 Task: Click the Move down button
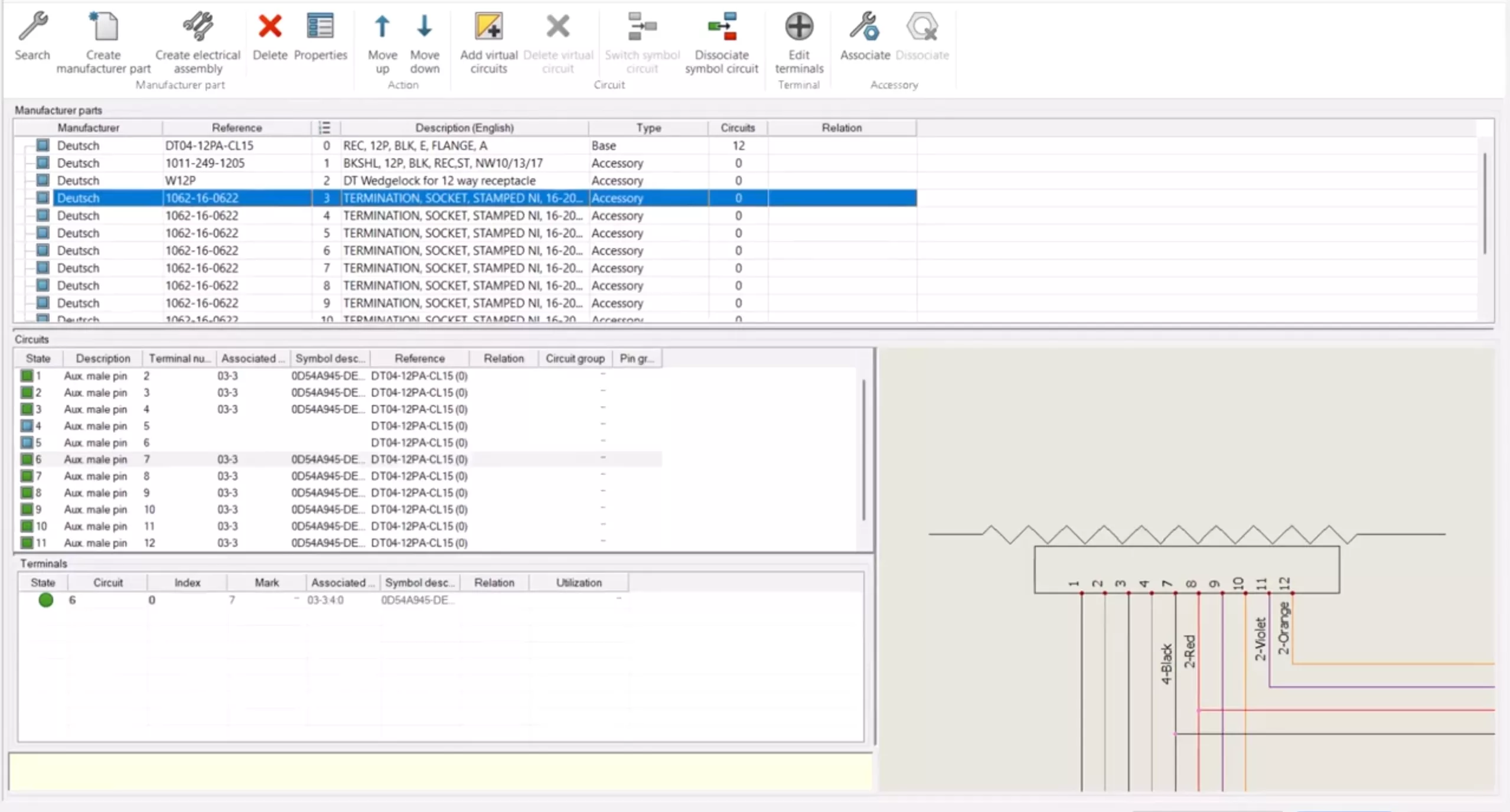(x=425, y=35)
